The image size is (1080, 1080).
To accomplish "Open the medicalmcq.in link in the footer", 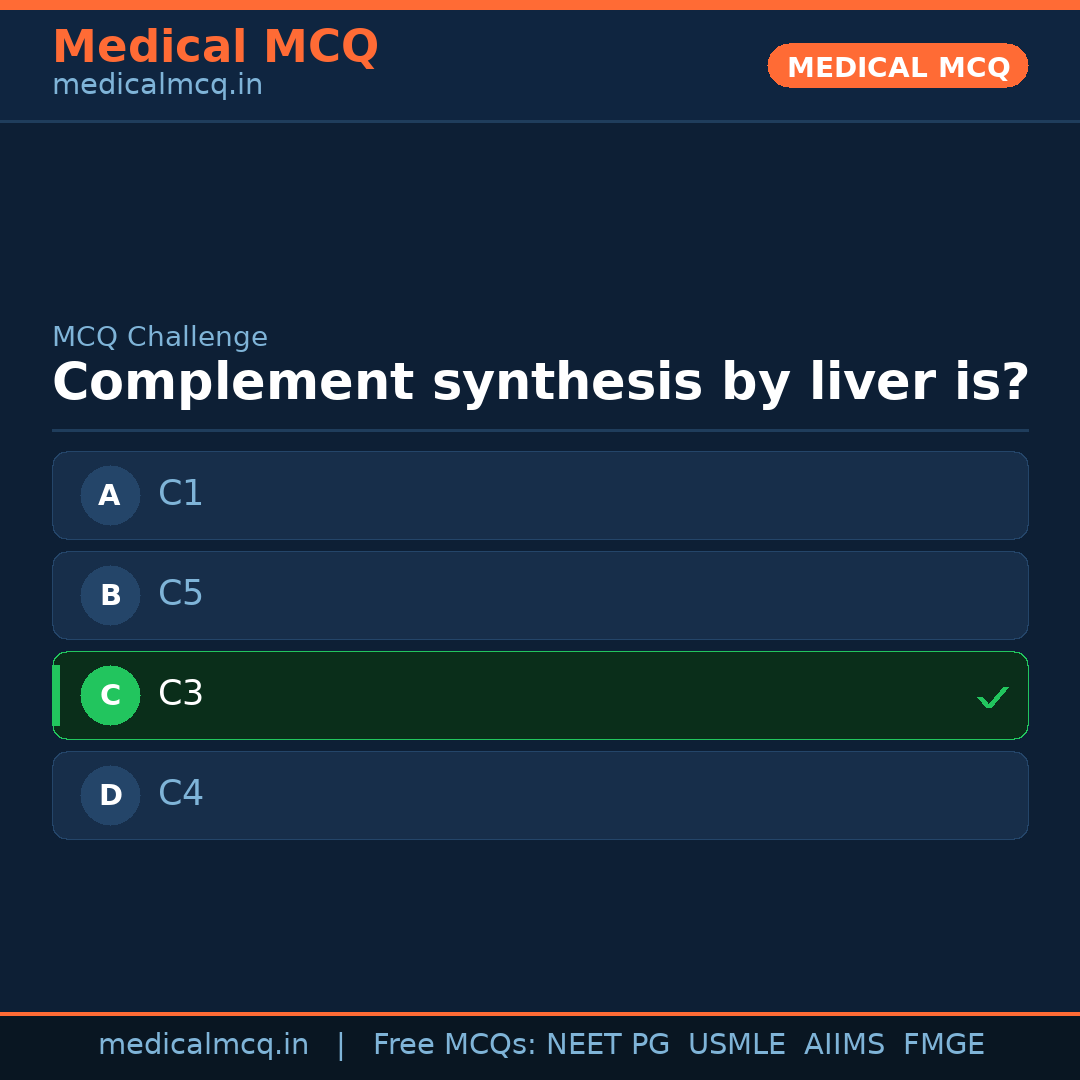I will (x=203, y=1045).
